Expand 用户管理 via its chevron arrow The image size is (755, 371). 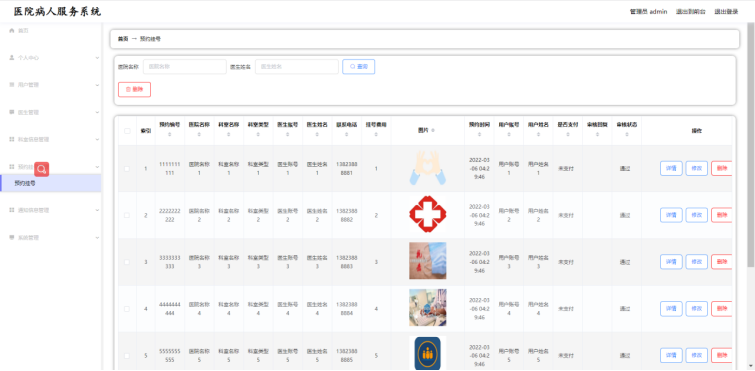click(97, 85)
